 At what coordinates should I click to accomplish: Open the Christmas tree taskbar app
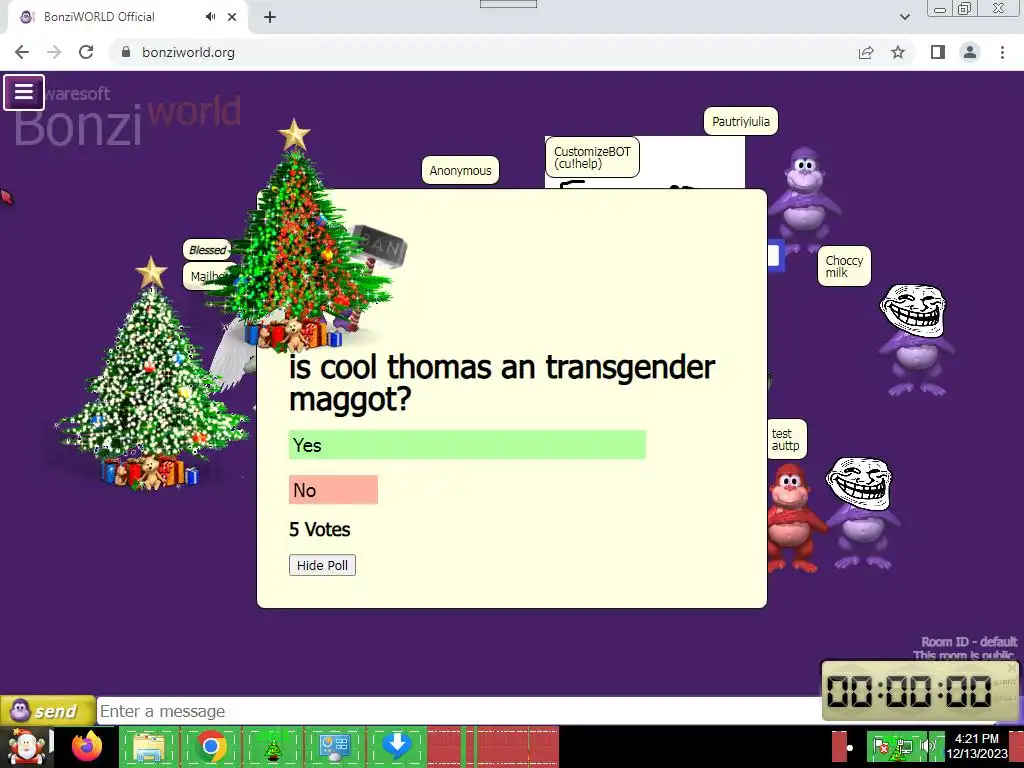tap(273, 746)
